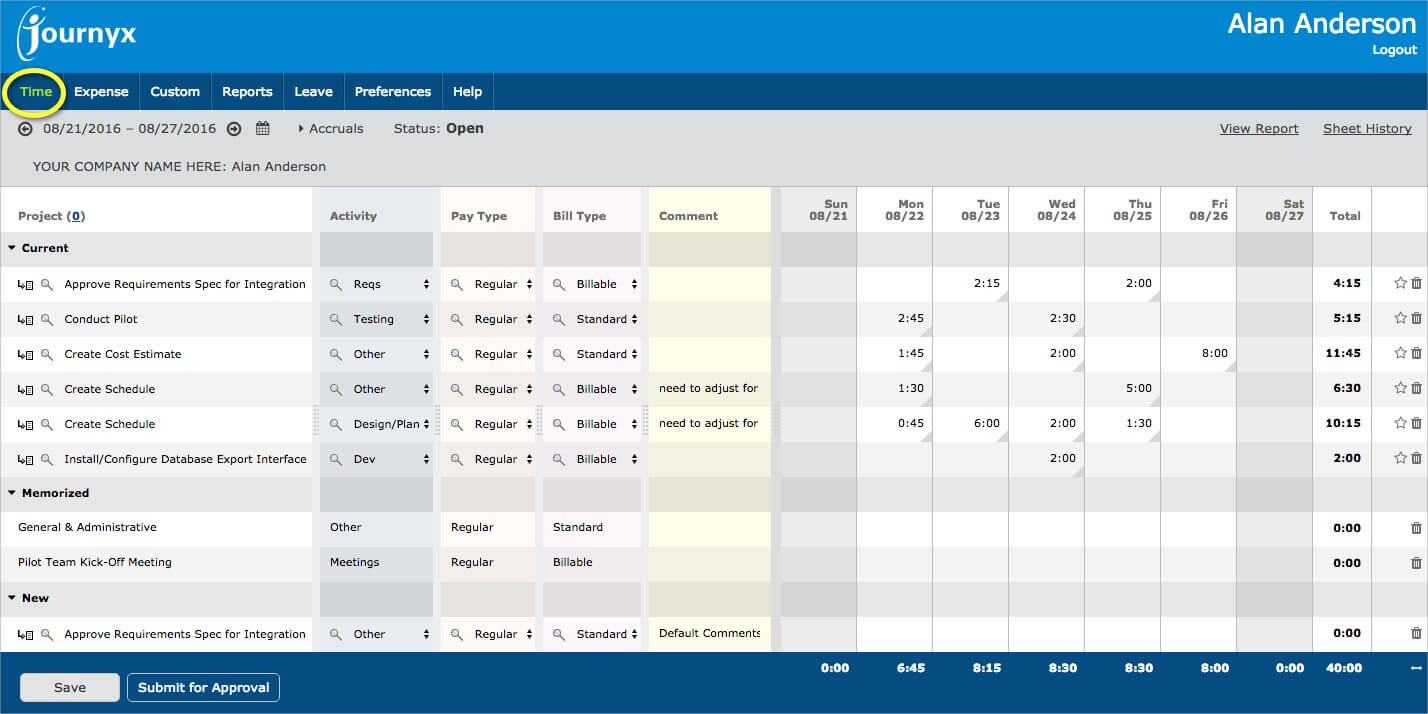Delete the Create Cost Estimate row via trash icon
This screenshot has height=714, width=1428.
pos(1418,353)
